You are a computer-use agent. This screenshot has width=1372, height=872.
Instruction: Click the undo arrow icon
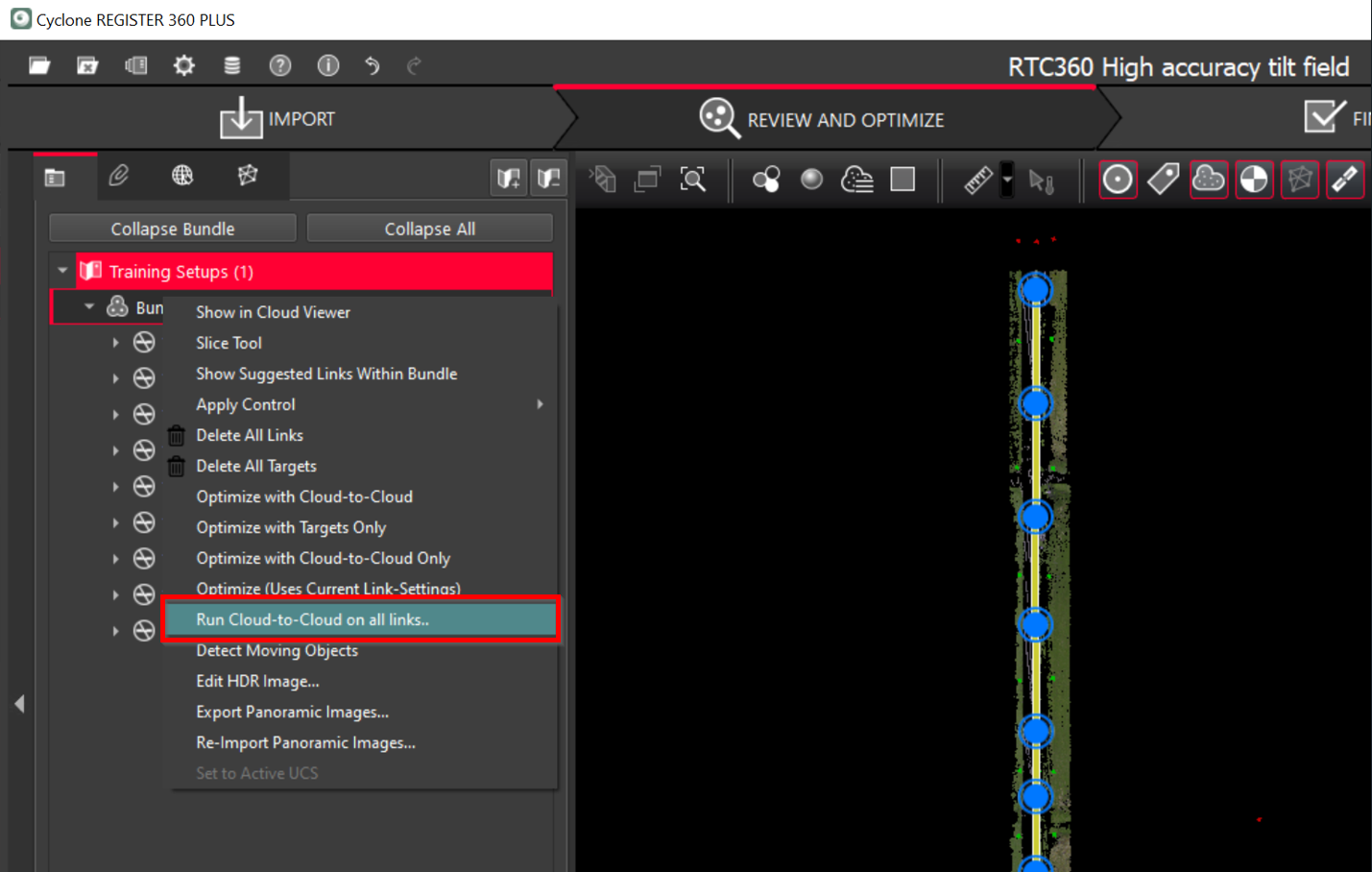pyautogui.click(x=372, y=65)
